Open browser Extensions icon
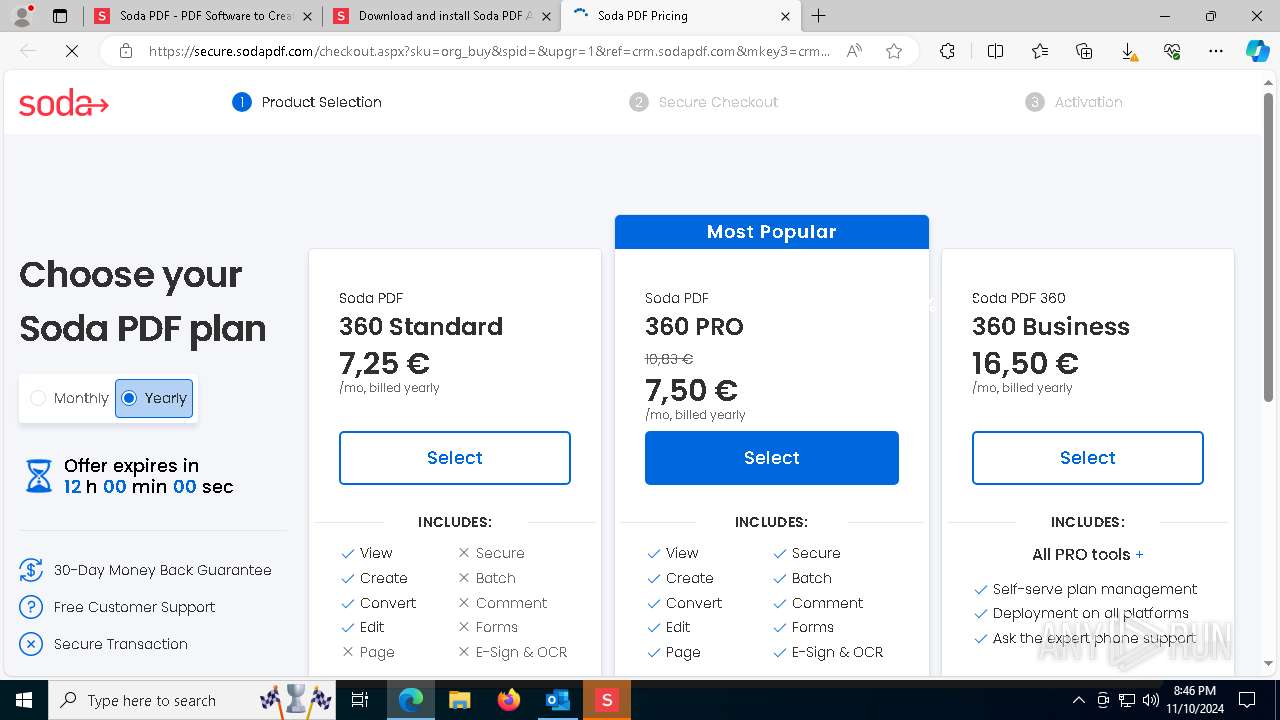This screenshot has width=1280, height=720. [x=947, y=52]
